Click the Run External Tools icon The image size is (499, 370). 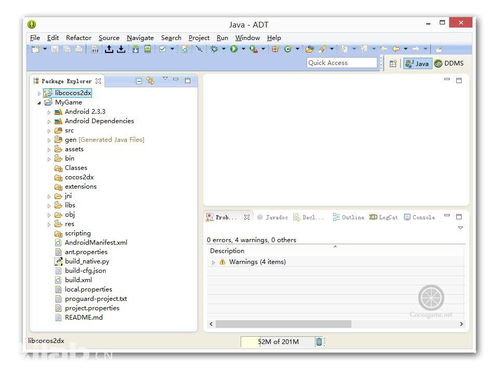coord(254,49)
